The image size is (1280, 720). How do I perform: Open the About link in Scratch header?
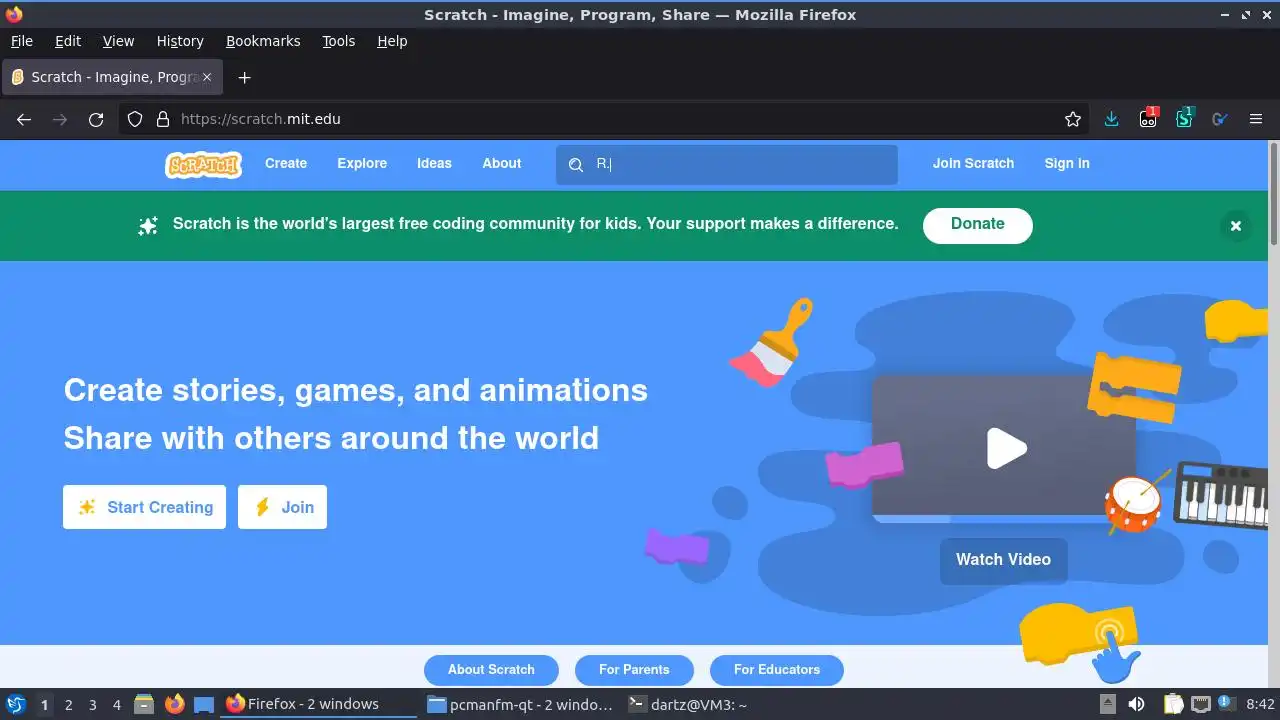pyautogui.click(x=502, y=163)
